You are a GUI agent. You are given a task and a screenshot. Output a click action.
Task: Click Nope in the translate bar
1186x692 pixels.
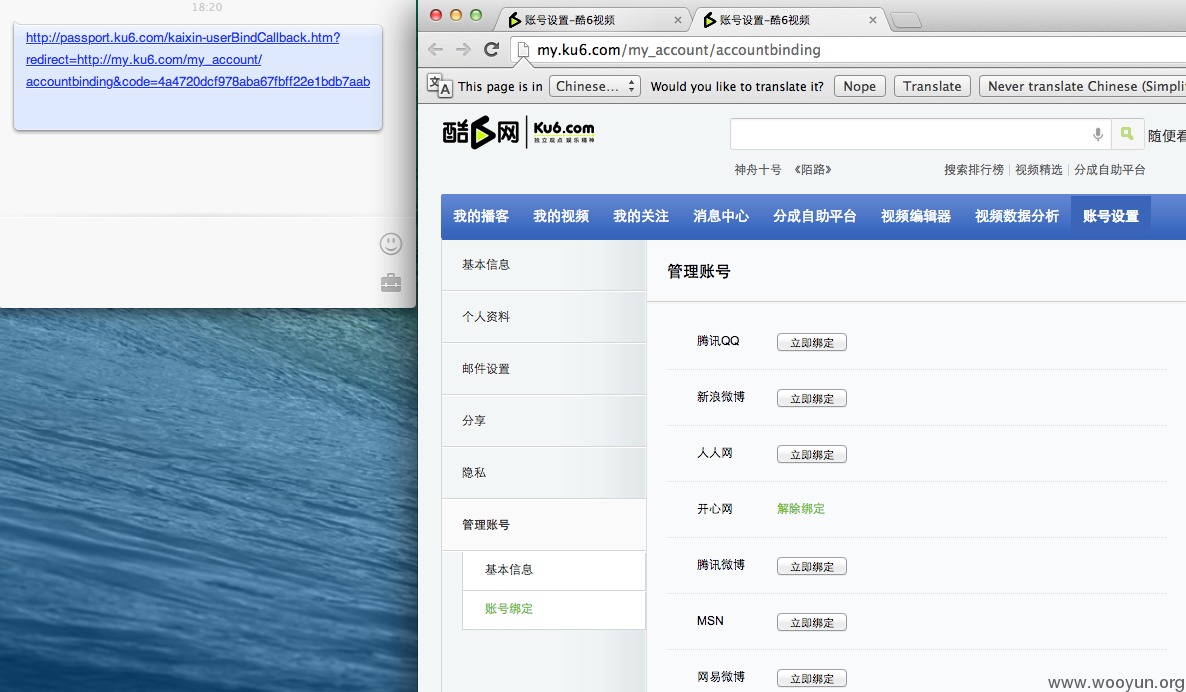(x=859, y=86)
